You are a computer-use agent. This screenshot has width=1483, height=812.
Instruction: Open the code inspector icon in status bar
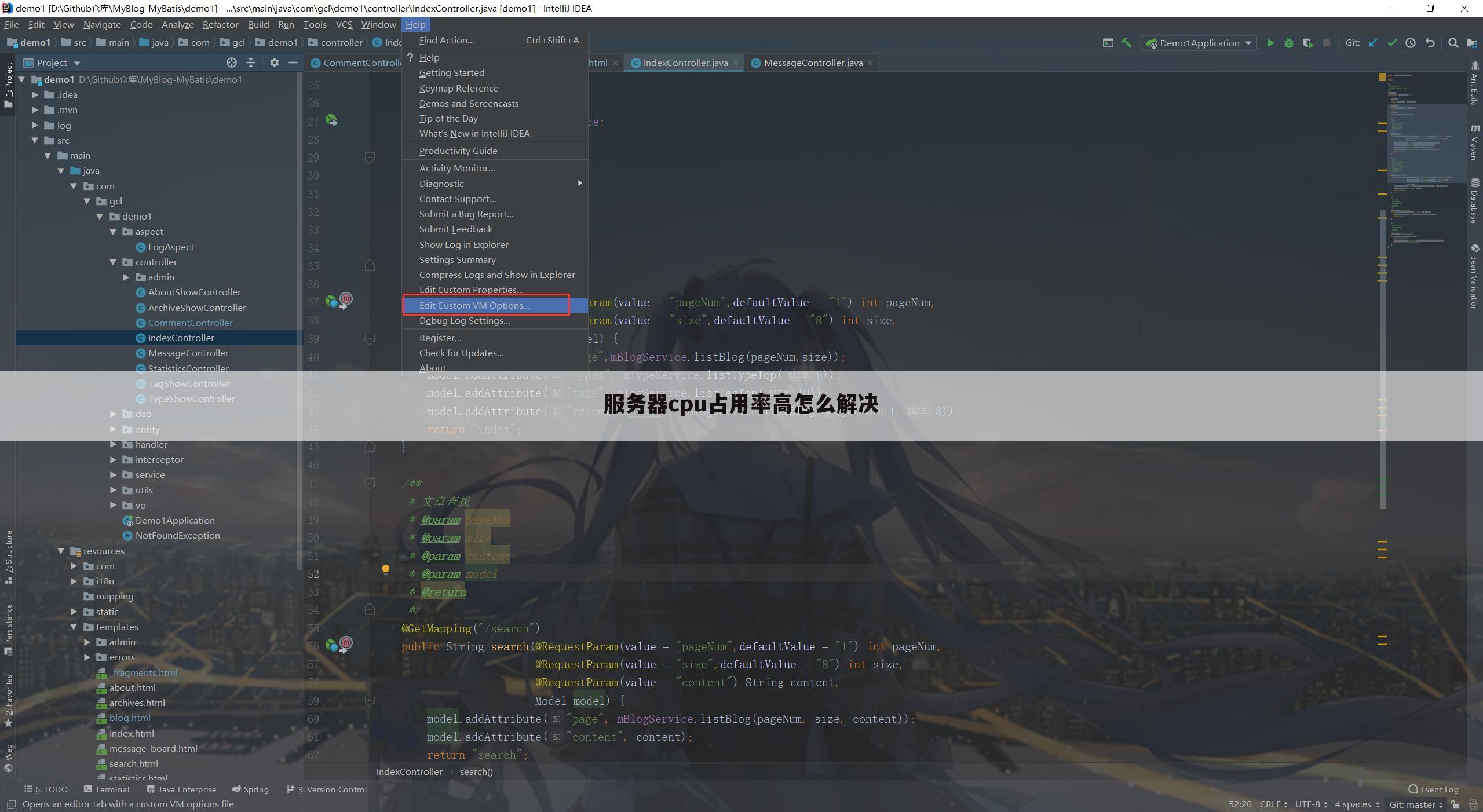(1473, 804)
